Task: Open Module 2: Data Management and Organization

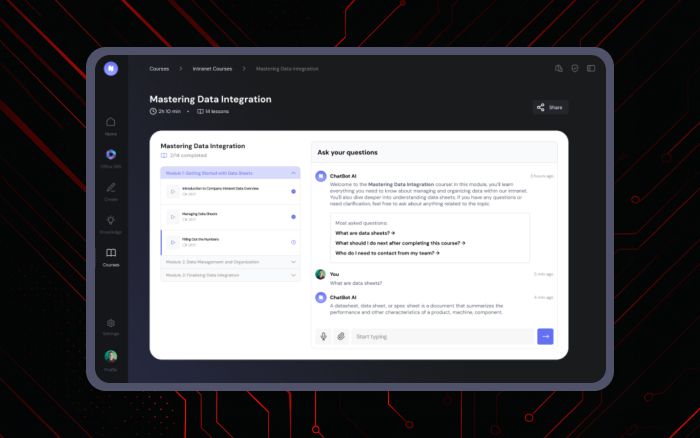Action: [x=230, y=262]
